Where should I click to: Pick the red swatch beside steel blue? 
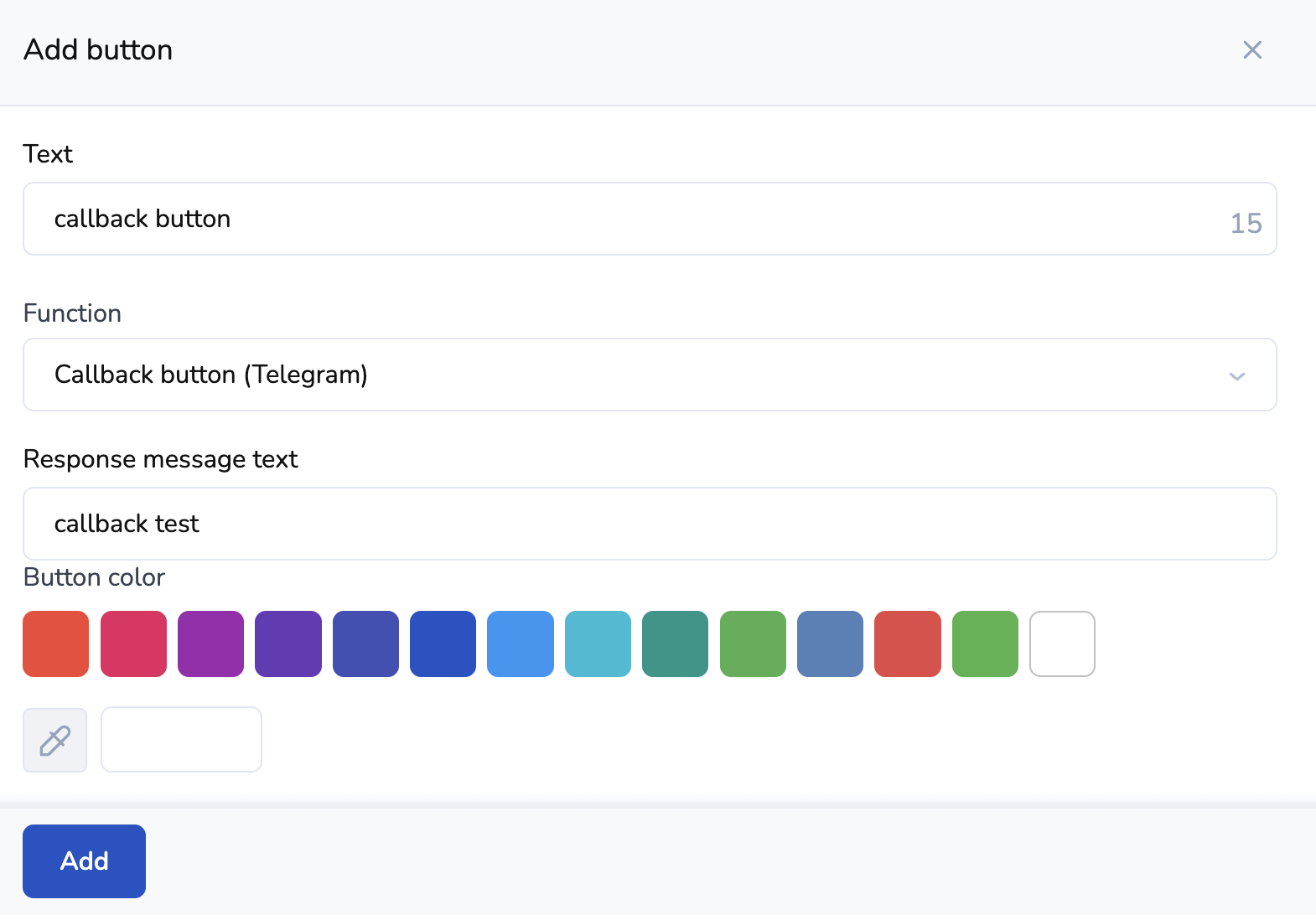tap(907, 644)
